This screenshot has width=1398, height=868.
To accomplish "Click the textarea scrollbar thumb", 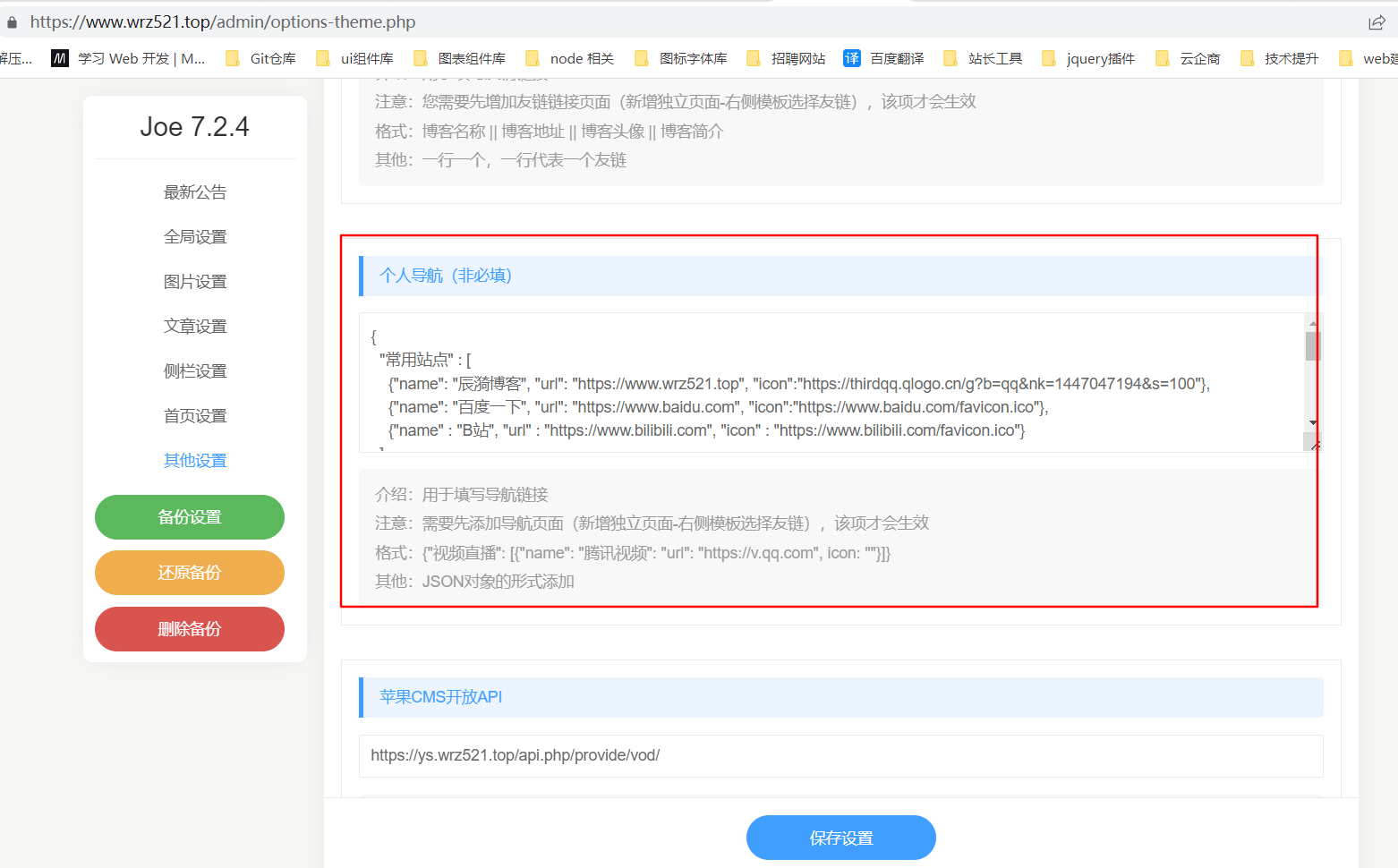I will click(1313, 346).
